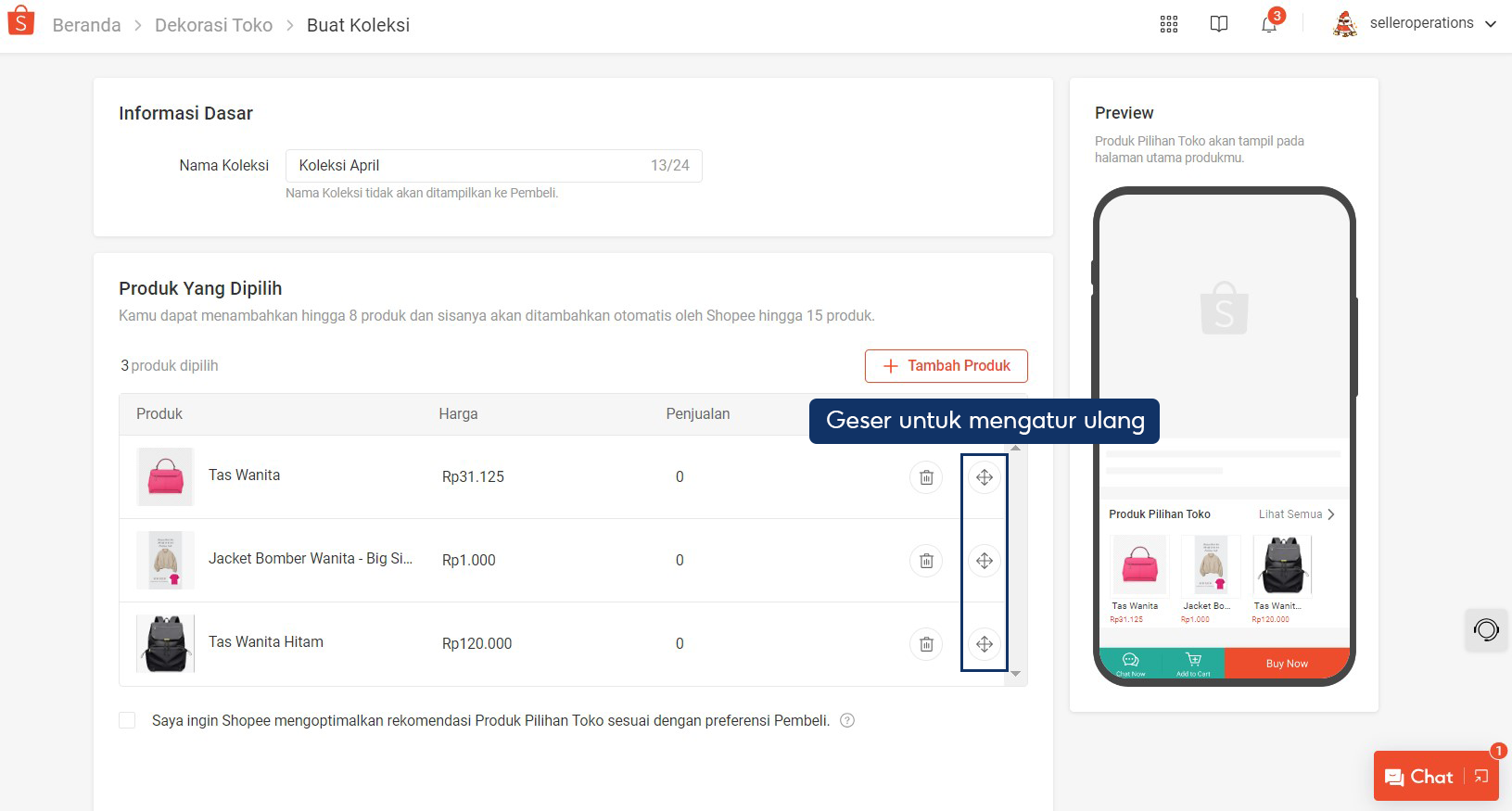This screenshot has width=1512, height=811.
Task: Open the seller education book icon
Action: [x=1219, y=24]
